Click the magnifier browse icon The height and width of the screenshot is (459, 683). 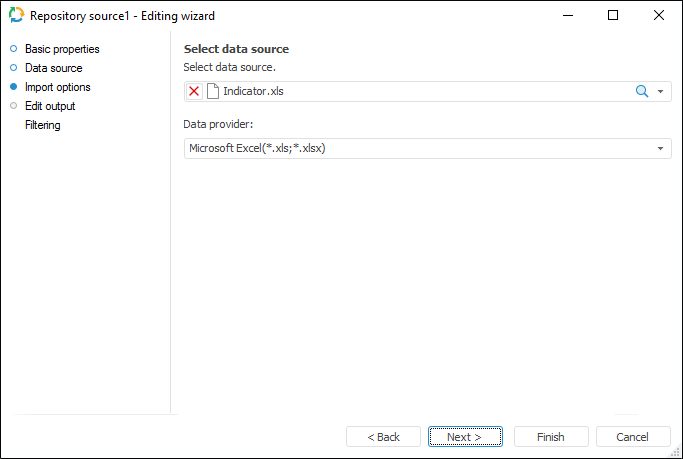642,91
